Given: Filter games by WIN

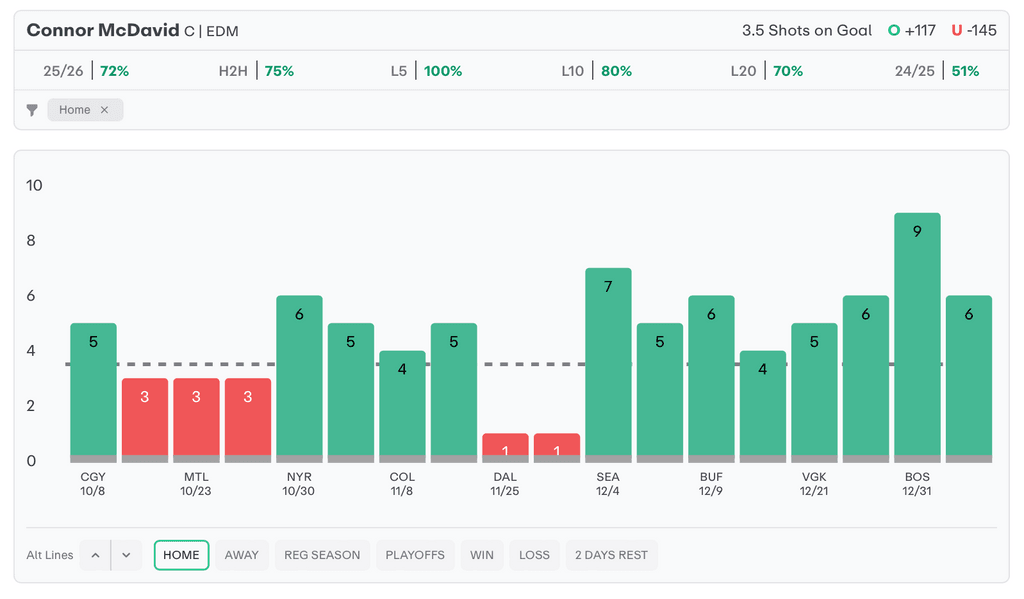Looking at the screenshot, I should click(482, 555).
